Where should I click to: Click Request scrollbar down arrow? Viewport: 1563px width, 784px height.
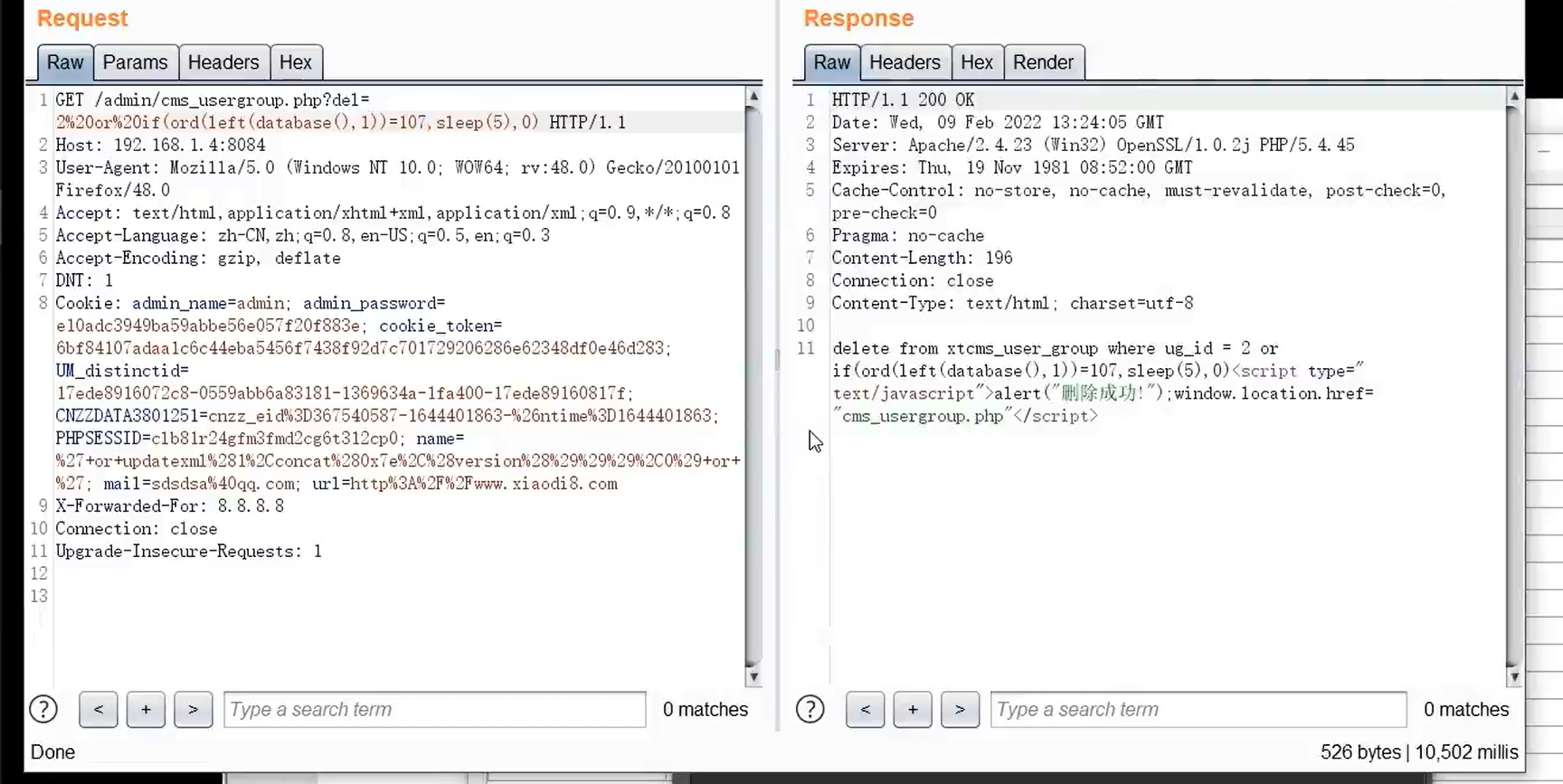click(x=753, y=676)
